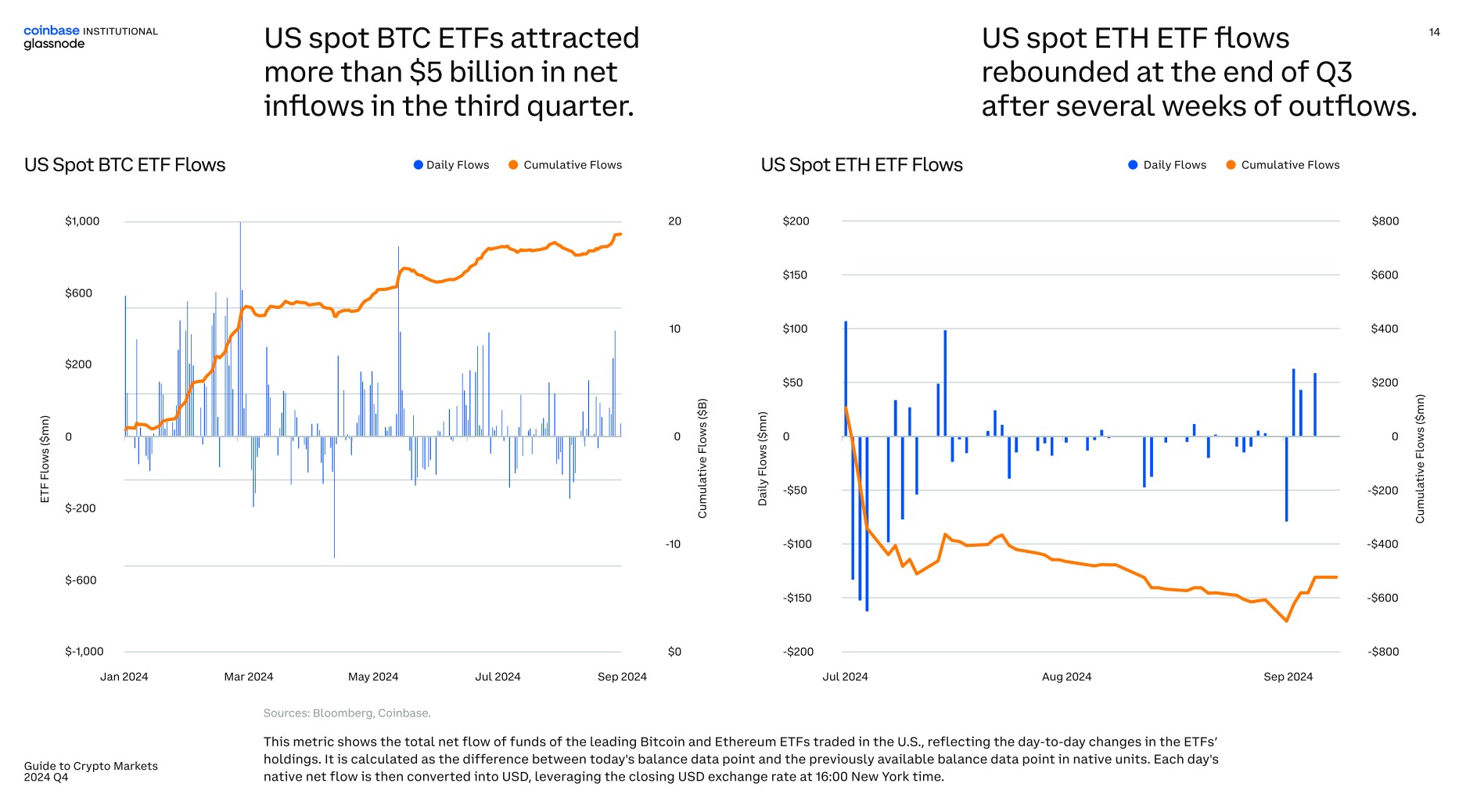Toggle ETH Daily Flows legend marker
1466x812 pixels.
1133,165
